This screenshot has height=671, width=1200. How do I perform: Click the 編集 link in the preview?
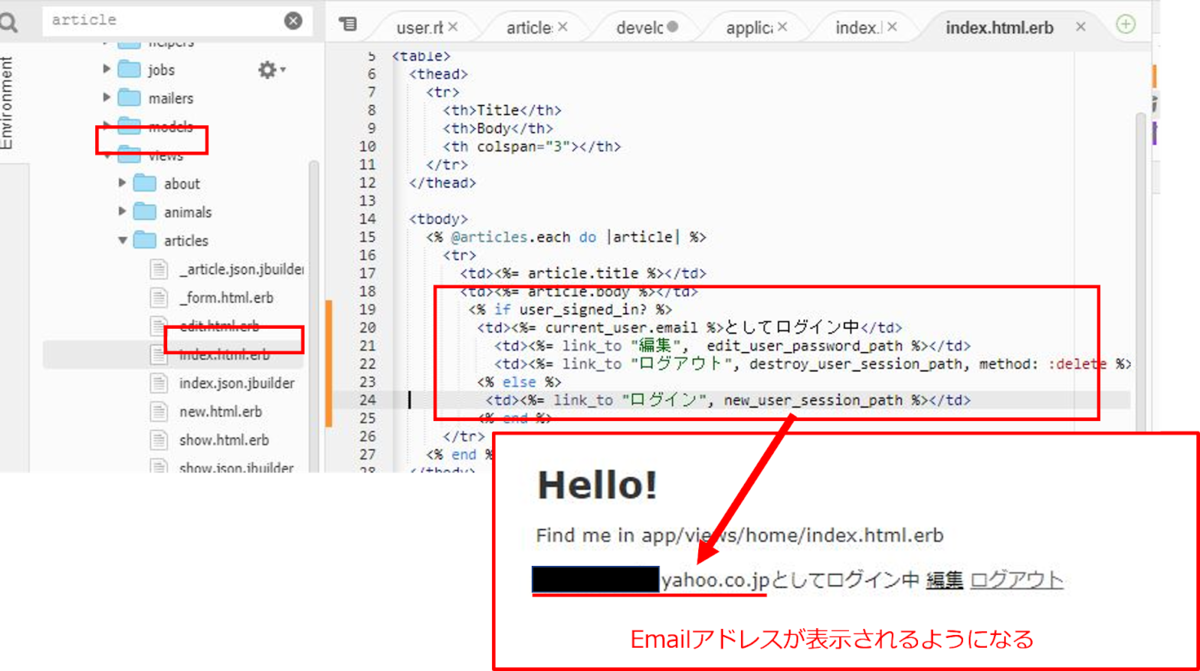(x=944, y=580)
